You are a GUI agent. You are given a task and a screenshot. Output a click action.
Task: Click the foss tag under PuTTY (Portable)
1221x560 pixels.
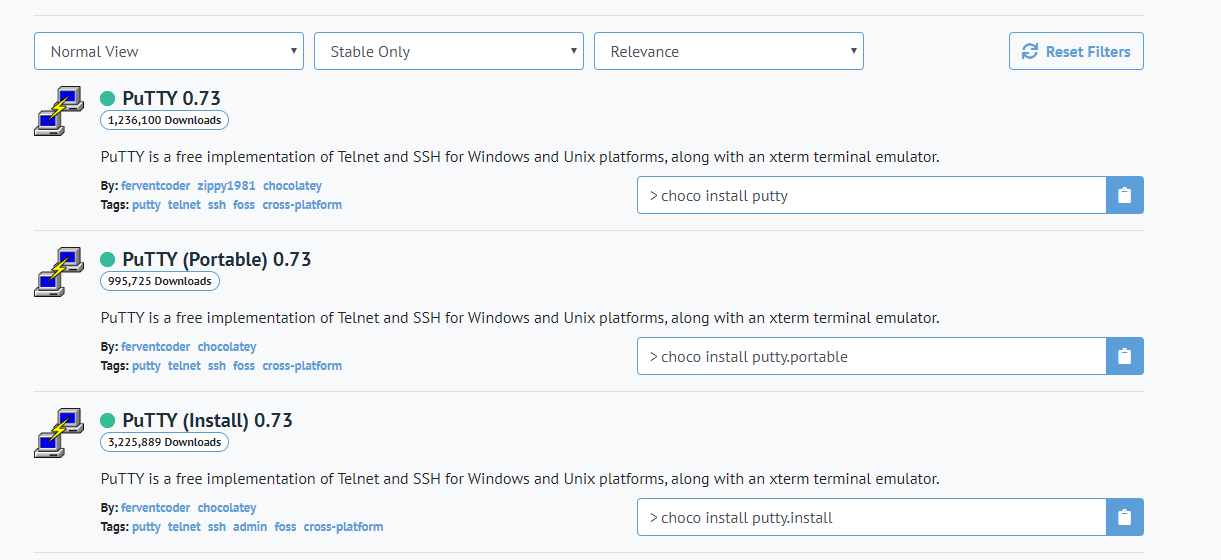pos(244,366)
